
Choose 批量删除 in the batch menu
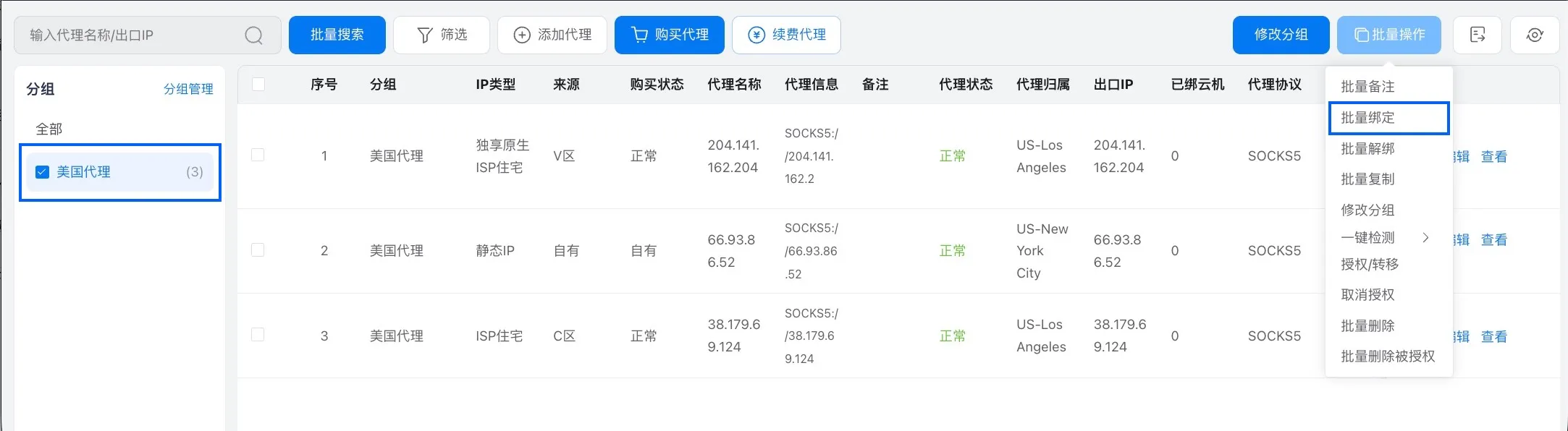click(1367, 325)
